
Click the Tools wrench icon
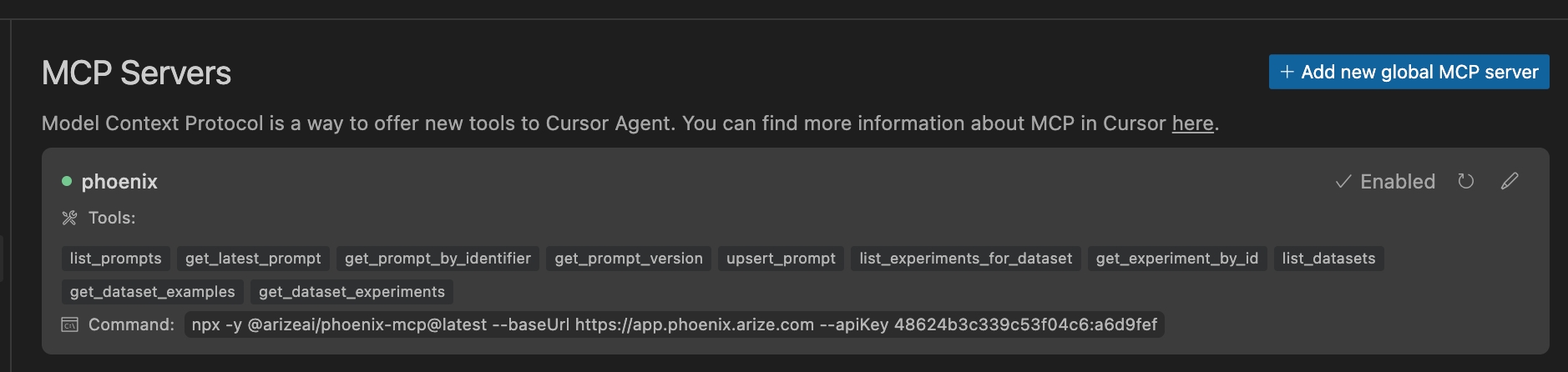[69, 218]
